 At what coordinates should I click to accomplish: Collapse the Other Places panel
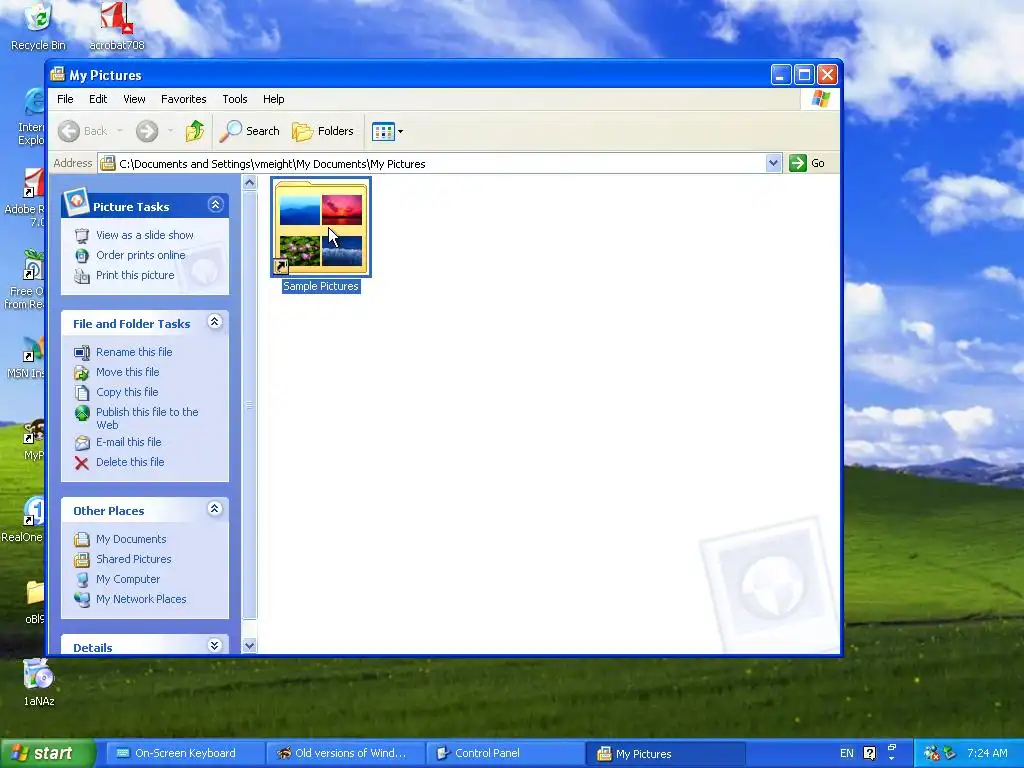click(x=214, y=509)
